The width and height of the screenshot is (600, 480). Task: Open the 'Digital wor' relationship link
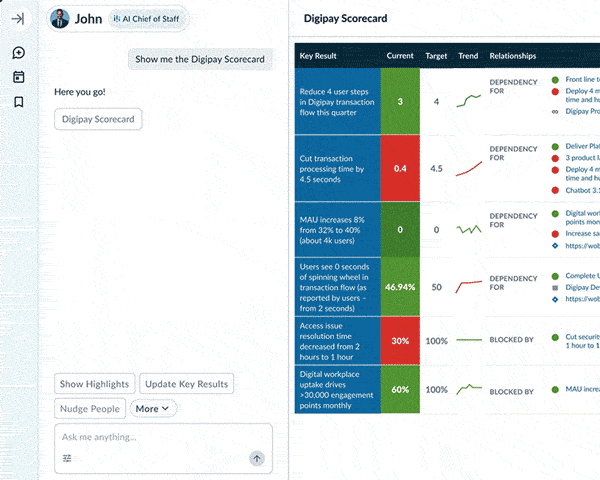(x=582, y=217)
